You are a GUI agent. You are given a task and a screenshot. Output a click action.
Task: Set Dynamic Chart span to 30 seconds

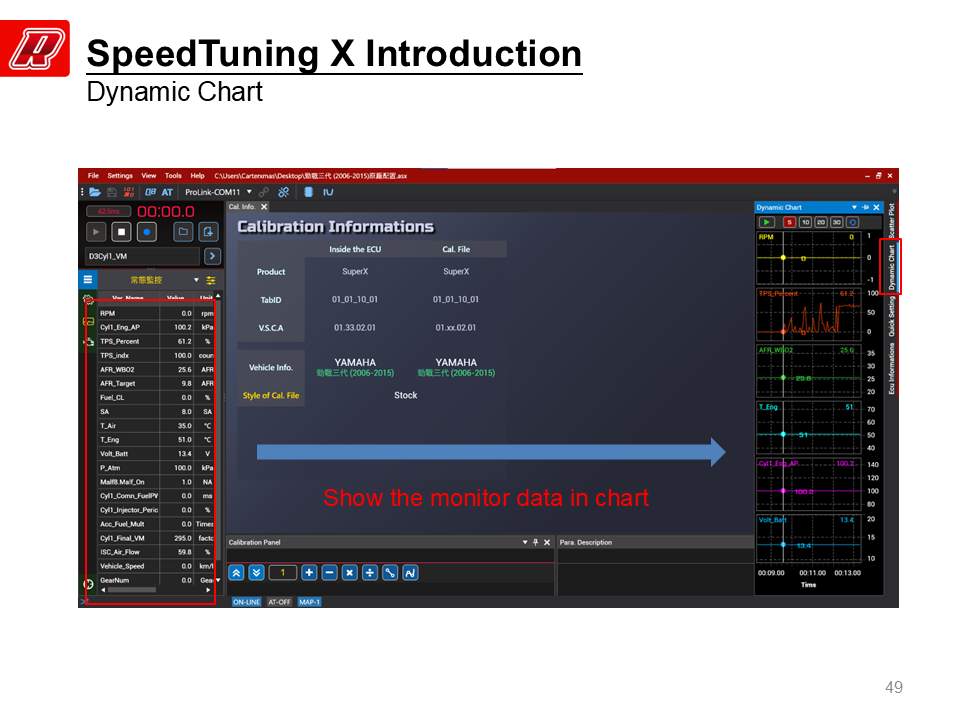[x=836, y=222]
